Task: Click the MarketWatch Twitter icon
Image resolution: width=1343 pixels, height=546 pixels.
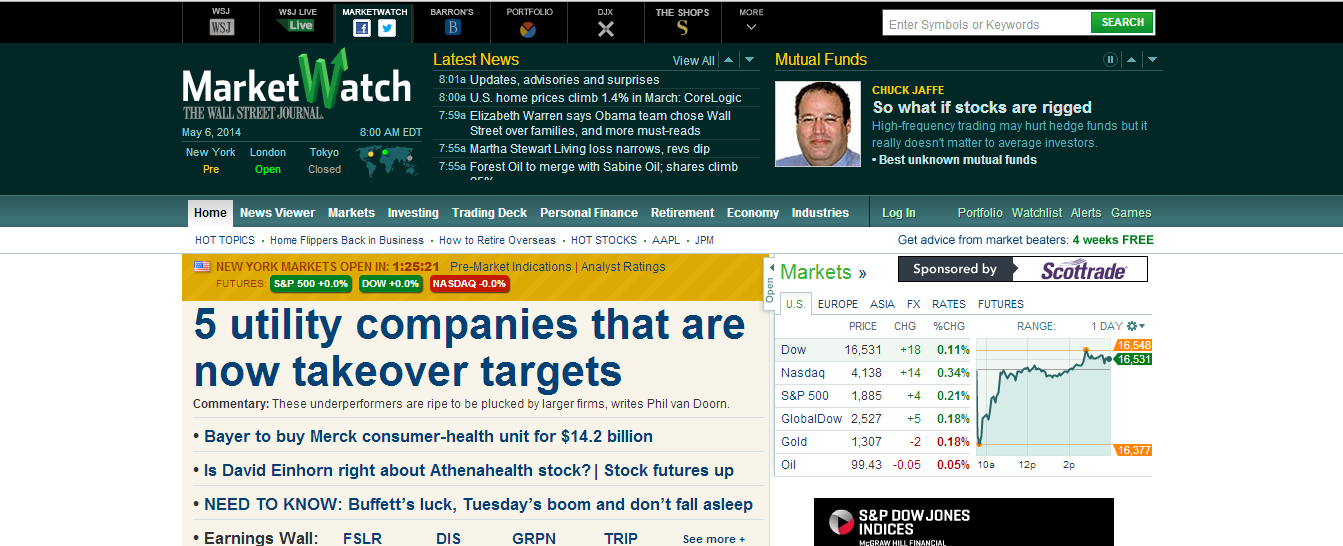Action: (387, 28)
